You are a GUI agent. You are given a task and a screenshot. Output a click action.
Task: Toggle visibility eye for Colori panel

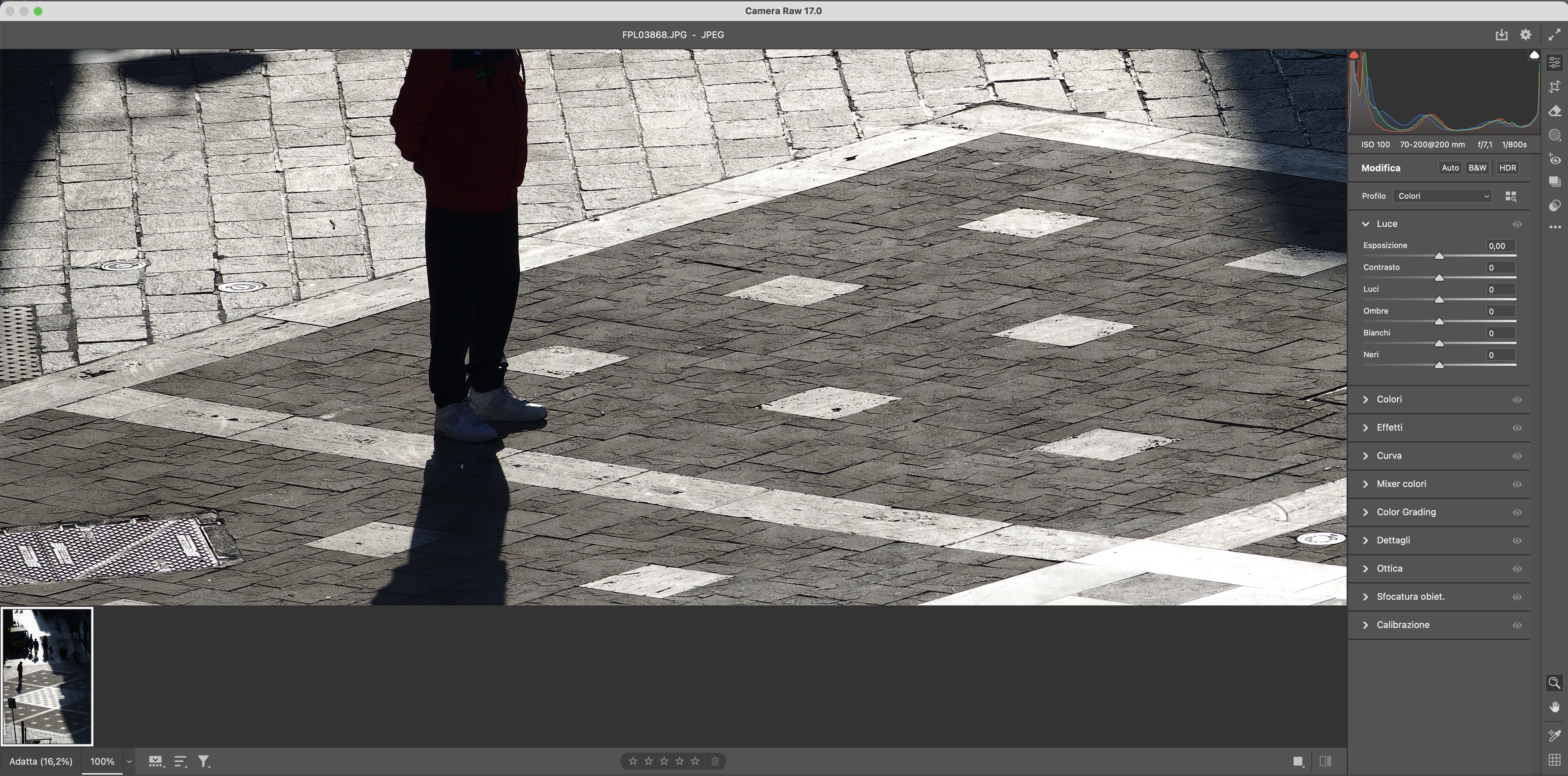point(1517,400)
